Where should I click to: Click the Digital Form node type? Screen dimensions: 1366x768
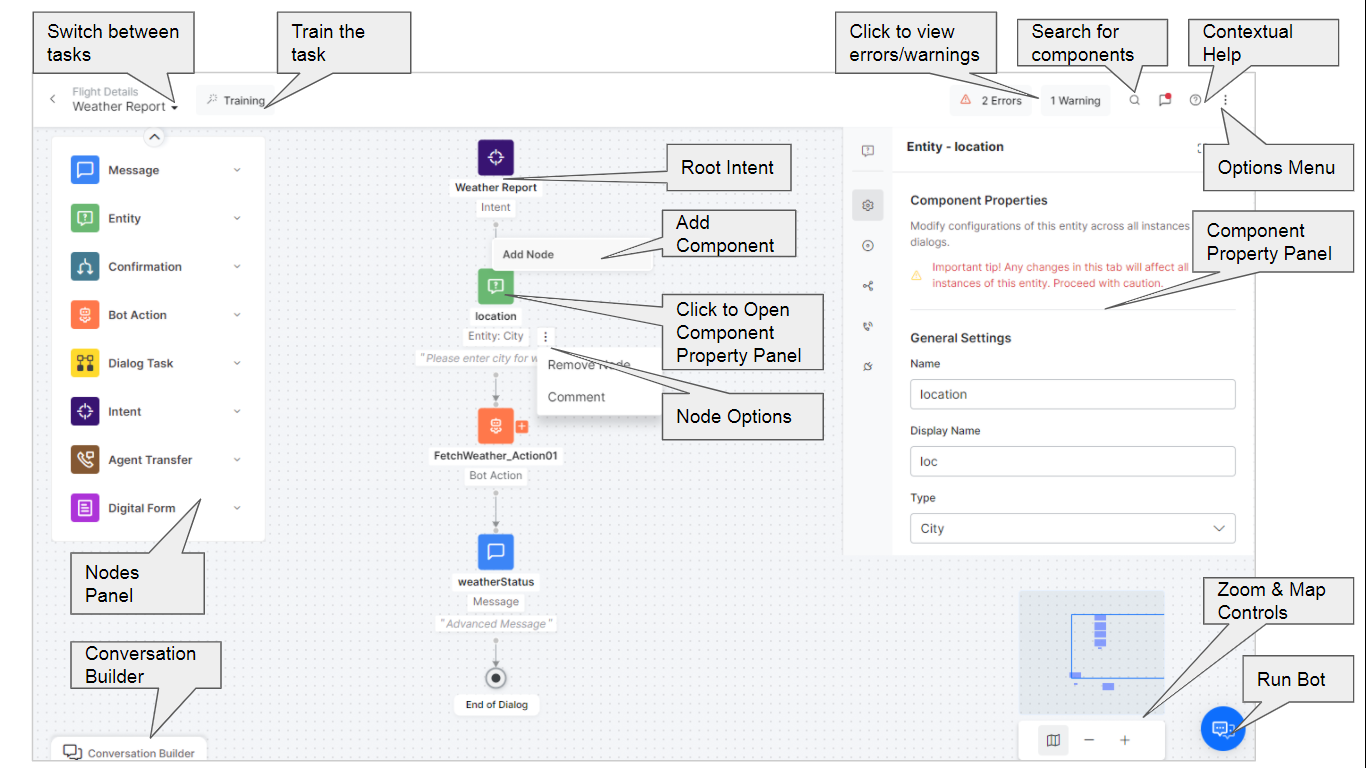click(x=85, y=507)
